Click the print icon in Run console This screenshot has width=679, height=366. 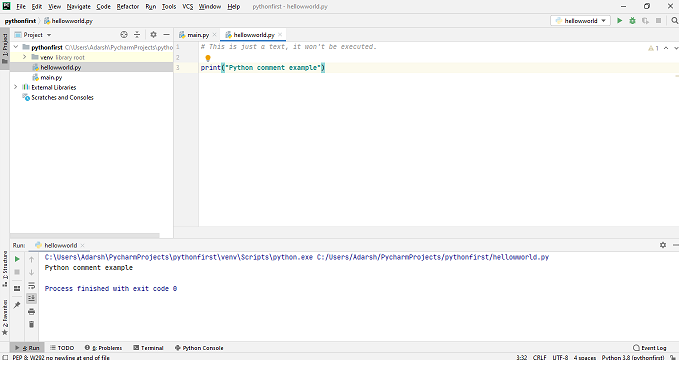click(x=31, y=311)
